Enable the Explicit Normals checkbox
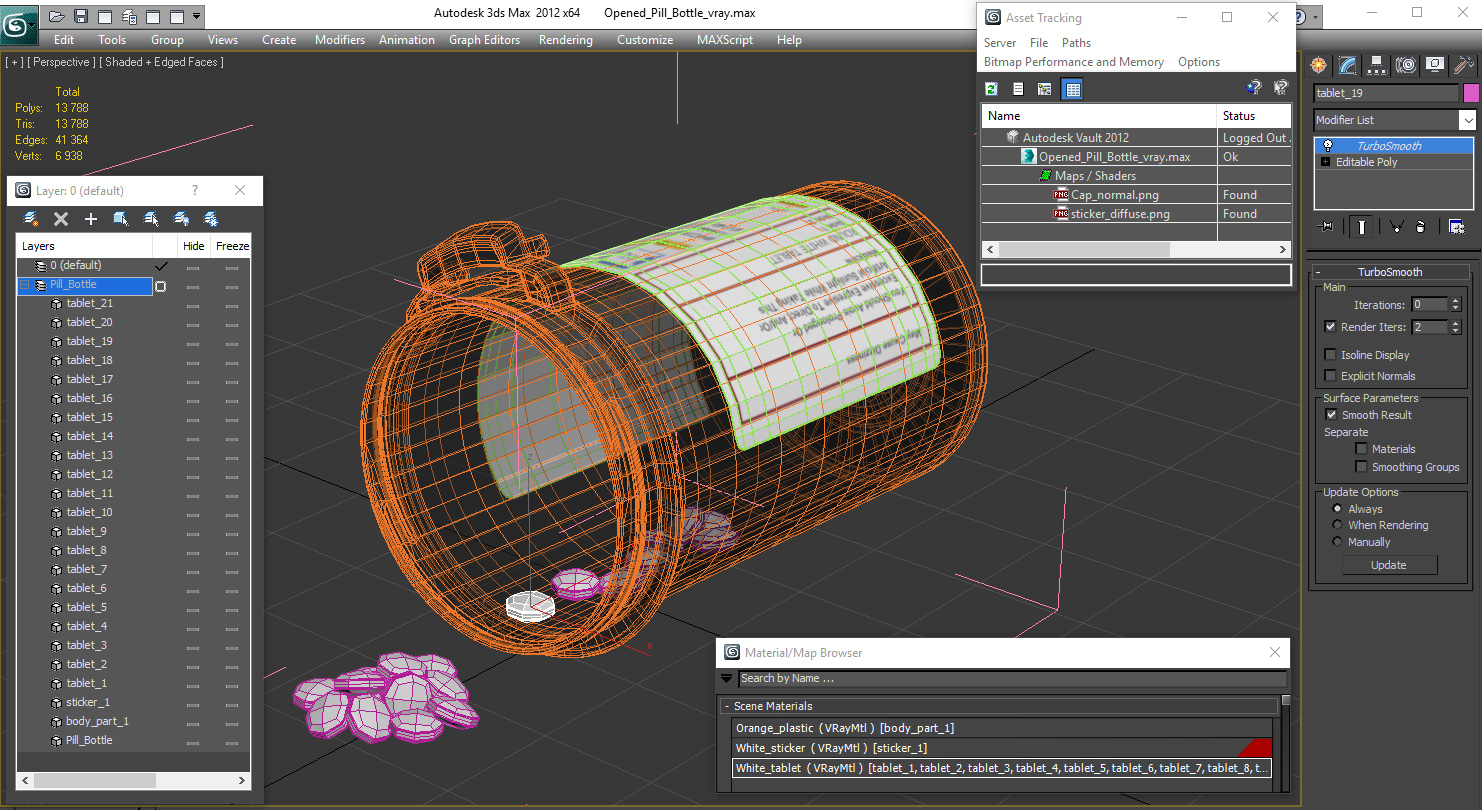Image resolution: width=1482 pixels, height=810 pixels. coord(1330,376)
